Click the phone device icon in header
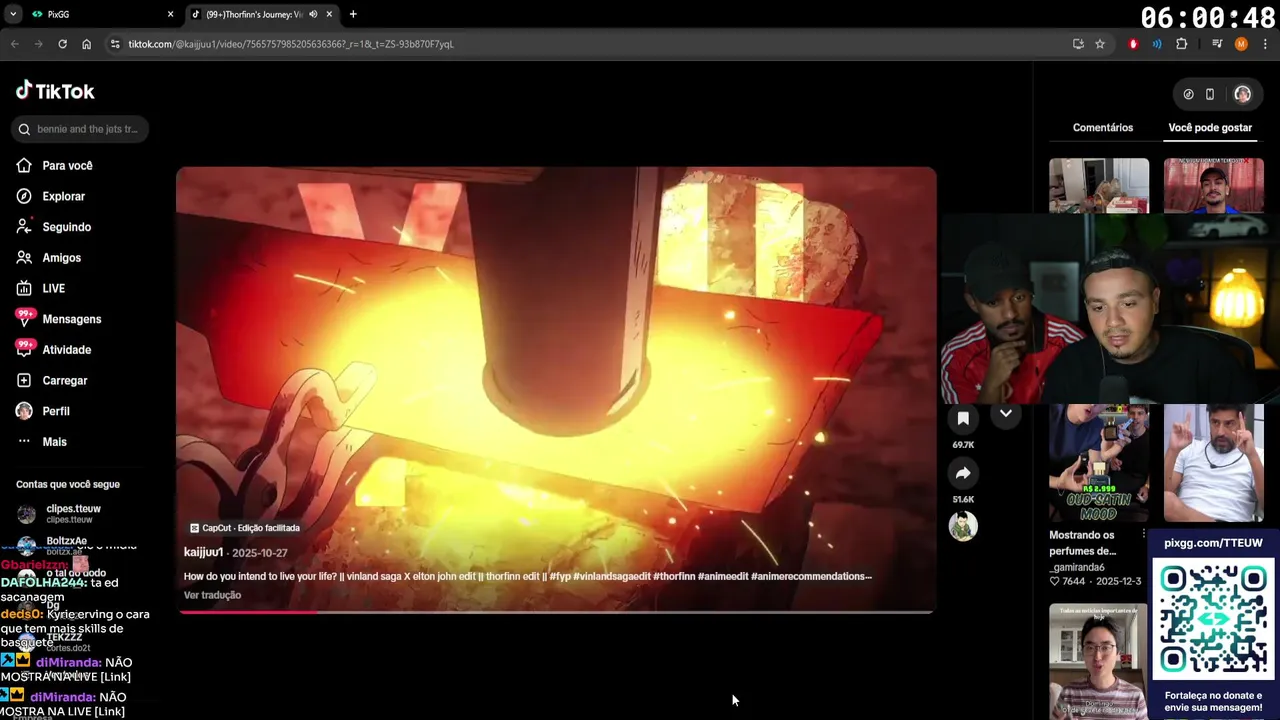 pyautogui.click(x=1209, y=94)
